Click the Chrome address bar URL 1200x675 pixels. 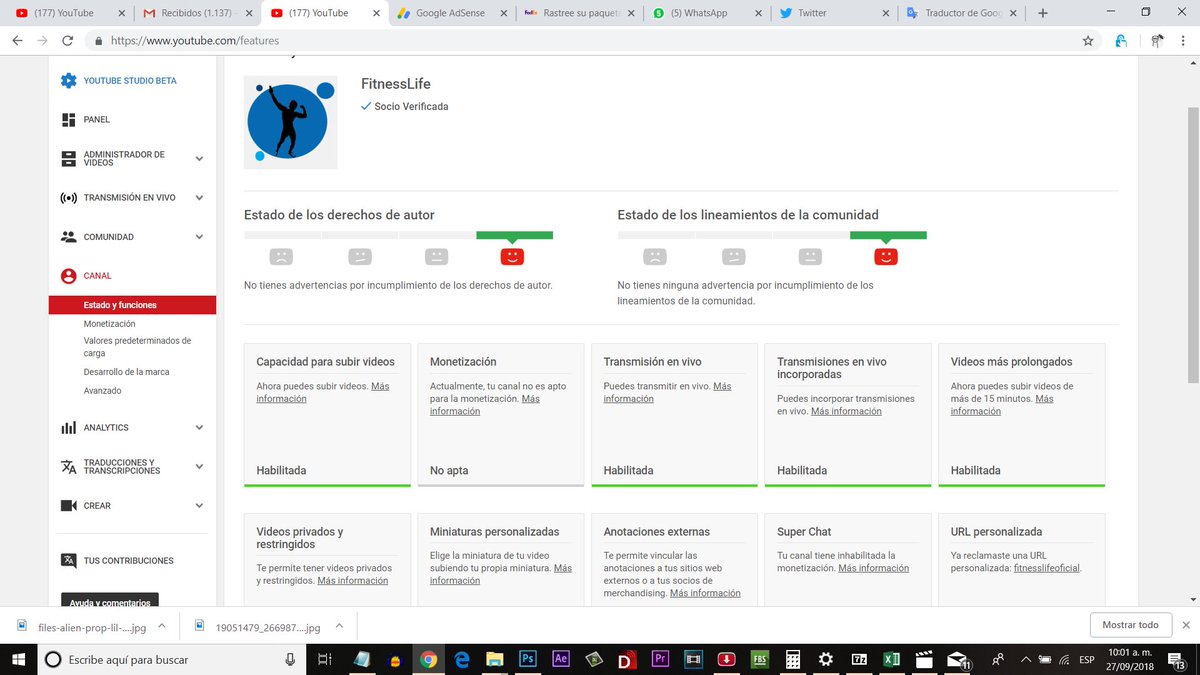click(x=195, y=41)
